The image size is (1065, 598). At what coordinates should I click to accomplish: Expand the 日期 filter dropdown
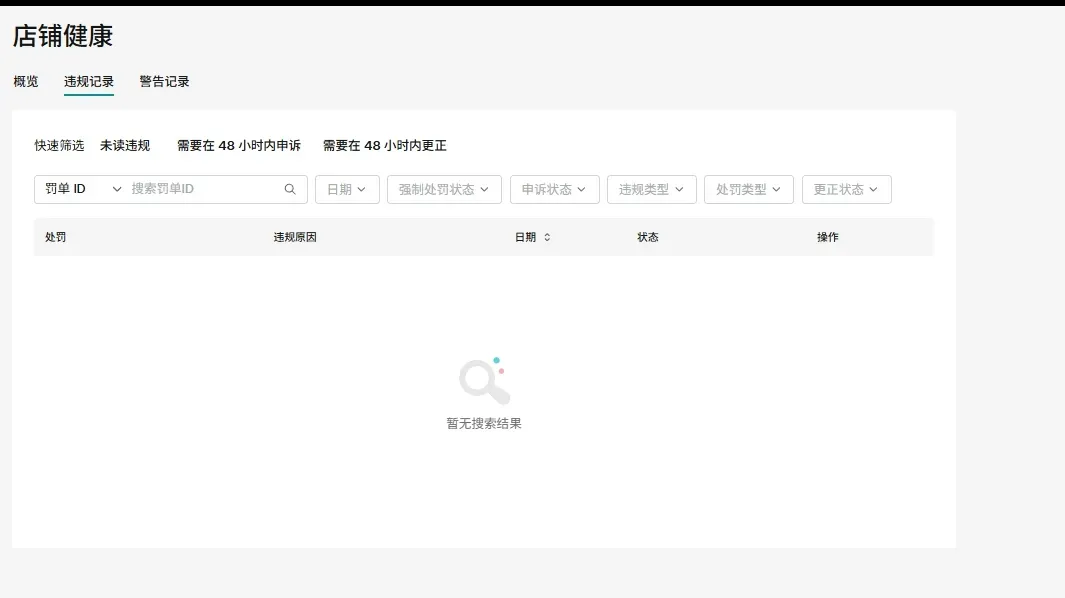(x=347, y=190)
